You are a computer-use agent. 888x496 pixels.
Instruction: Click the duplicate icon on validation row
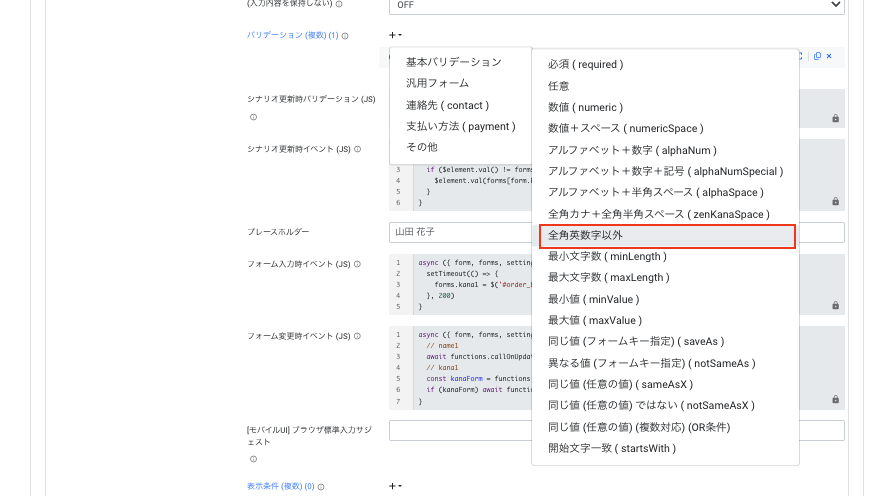point(817,56)
